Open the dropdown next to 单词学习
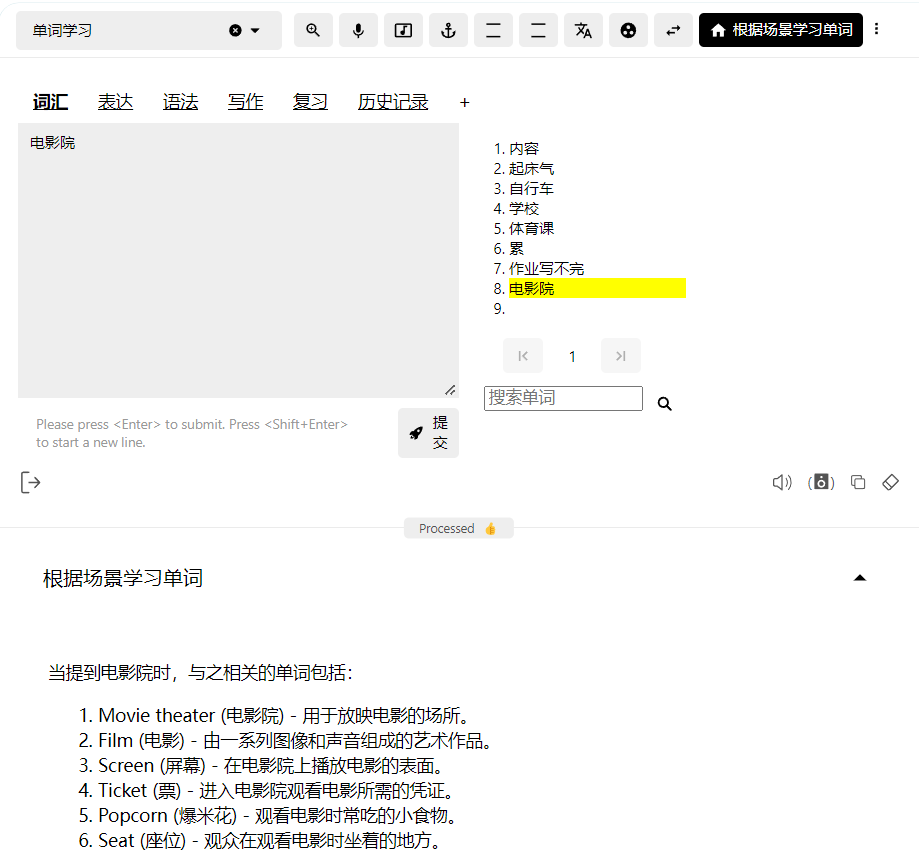919x863 pixels. point(256,30)
